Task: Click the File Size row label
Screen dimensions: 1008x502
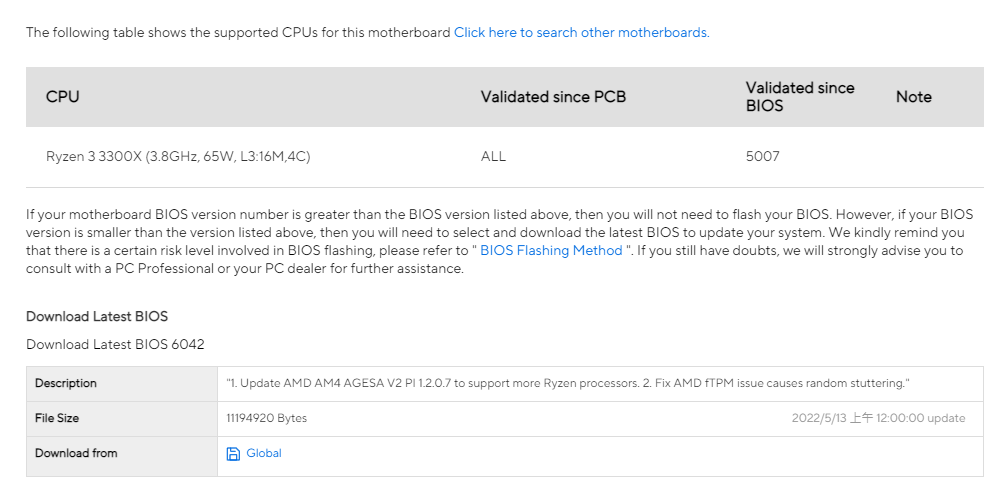Action: tap(57, 418)
